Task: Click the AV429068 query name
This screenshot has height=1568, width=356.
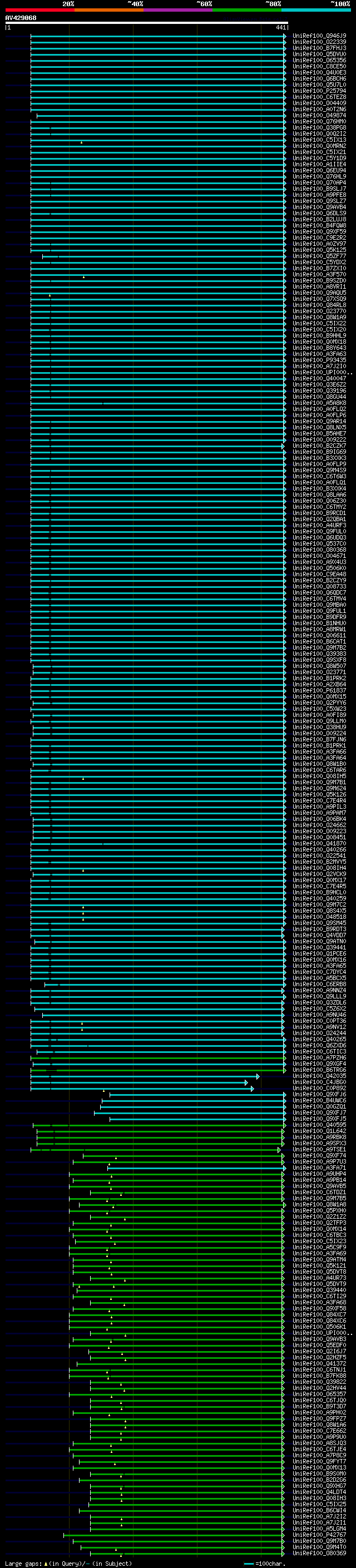Action: click(21, 18)
